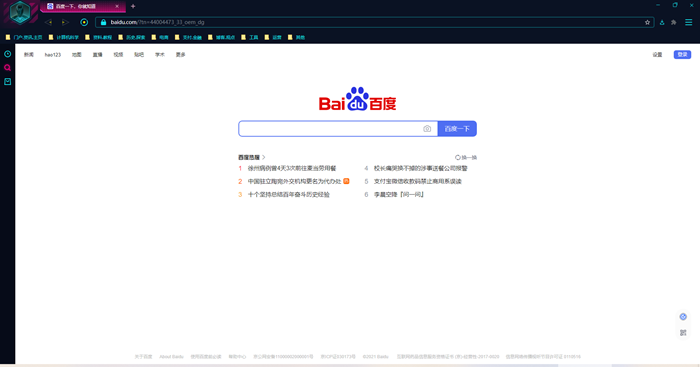Open the extensions puzzle icon
700x367 pixels.
[674, 22]
